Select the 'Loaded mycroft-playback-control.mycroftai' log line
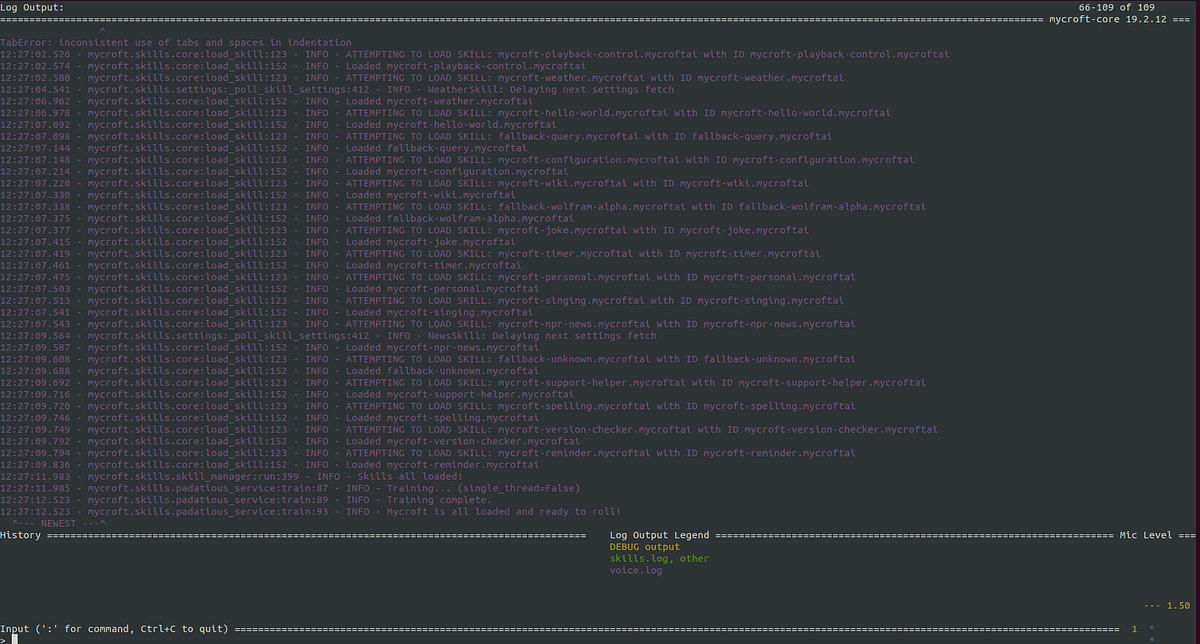The image size is (1200, 644). coord(292,66)
